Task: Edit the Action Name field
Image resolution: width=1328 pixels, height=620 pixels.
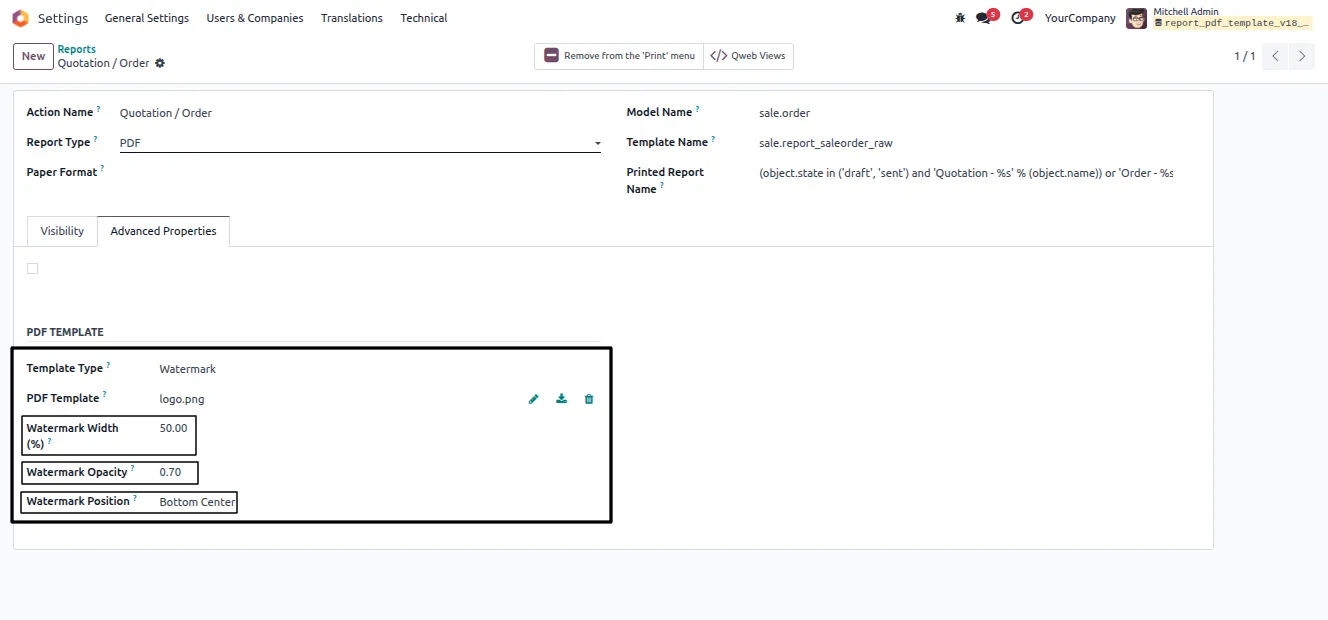Action: pyautogui.click(x=360, y=113)
